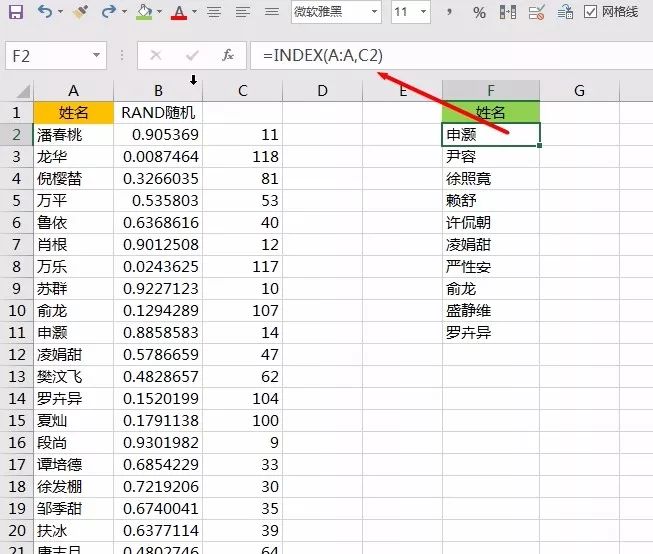Apply comma style number format
653x554 pixels.
click(449, 11)
